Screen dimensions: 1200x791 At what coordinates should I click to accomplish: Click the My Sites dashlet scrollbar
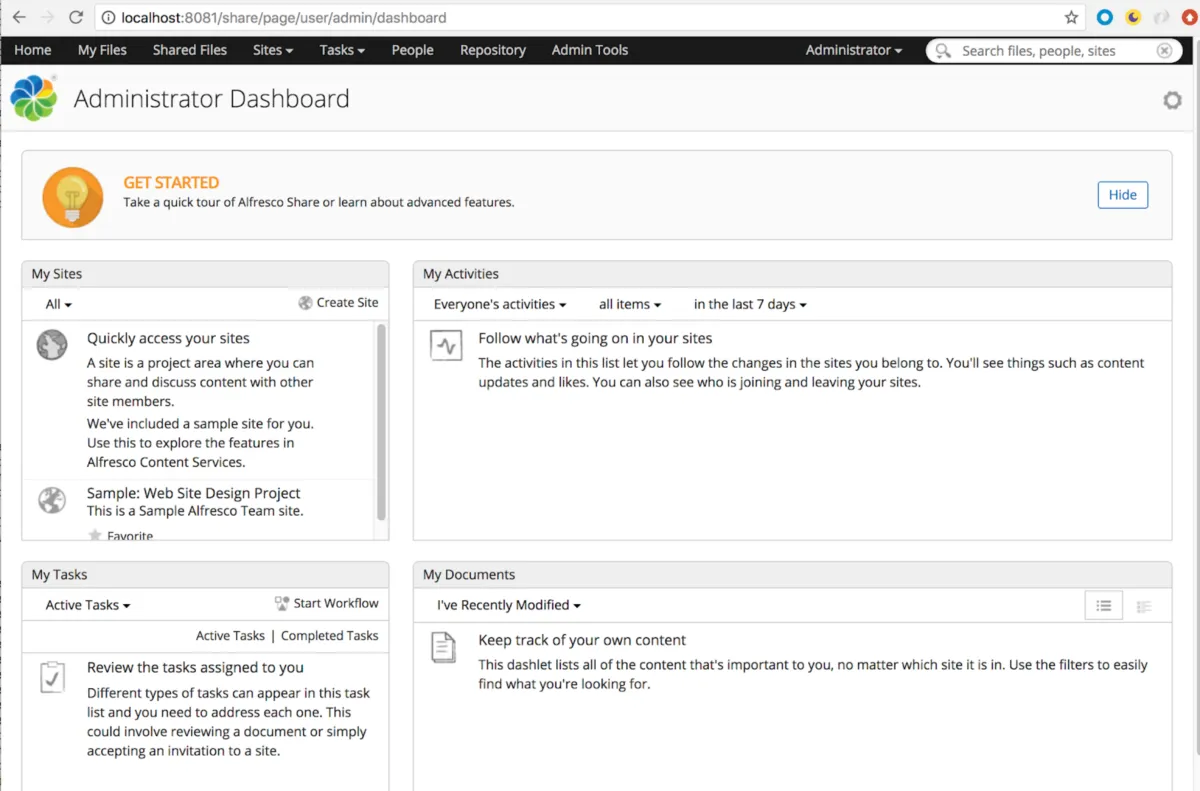(381, 422)
